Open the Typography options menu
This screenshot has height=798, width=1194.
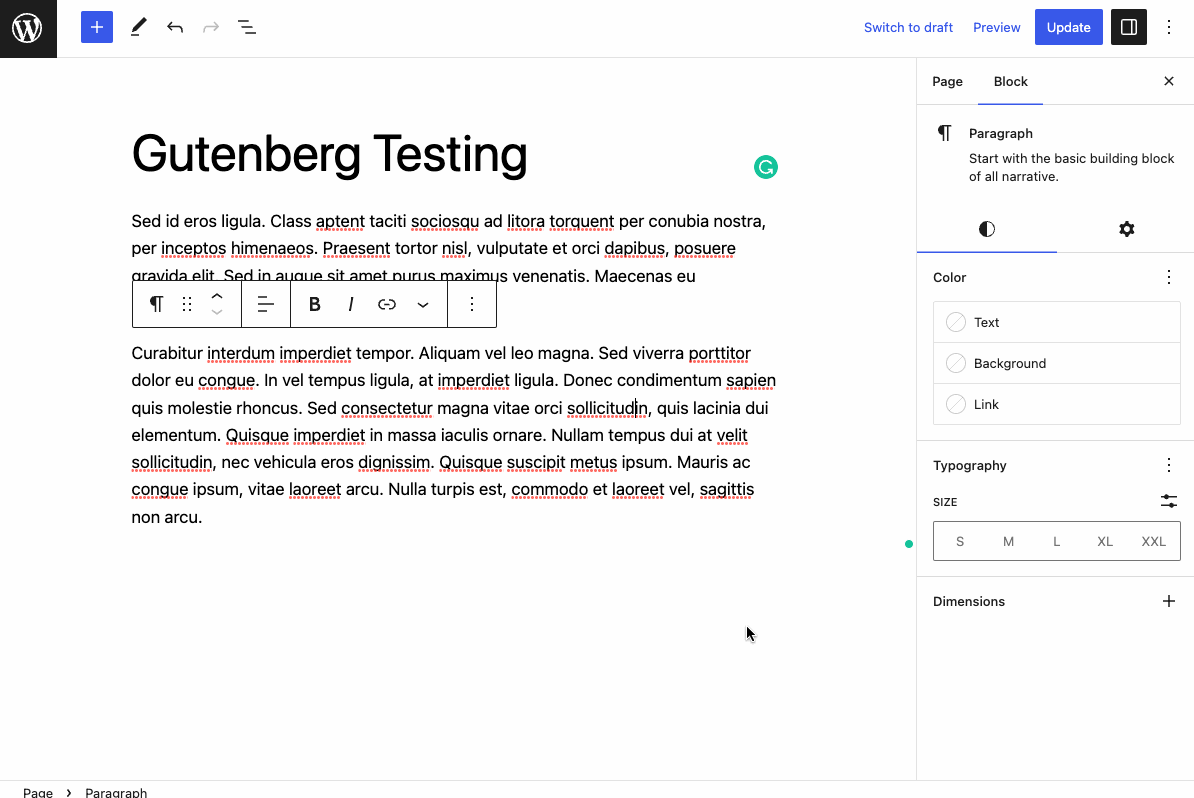(1169, 465)
